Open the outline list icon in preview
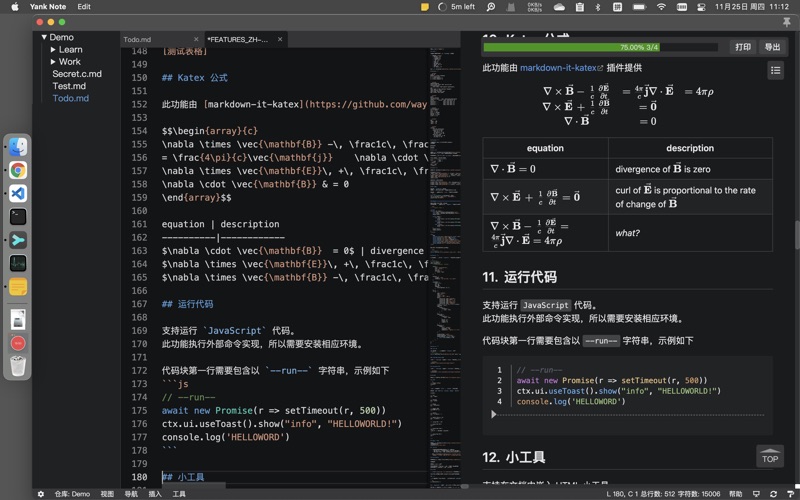This screenshot has width=800, height=500. click(775, 70)
